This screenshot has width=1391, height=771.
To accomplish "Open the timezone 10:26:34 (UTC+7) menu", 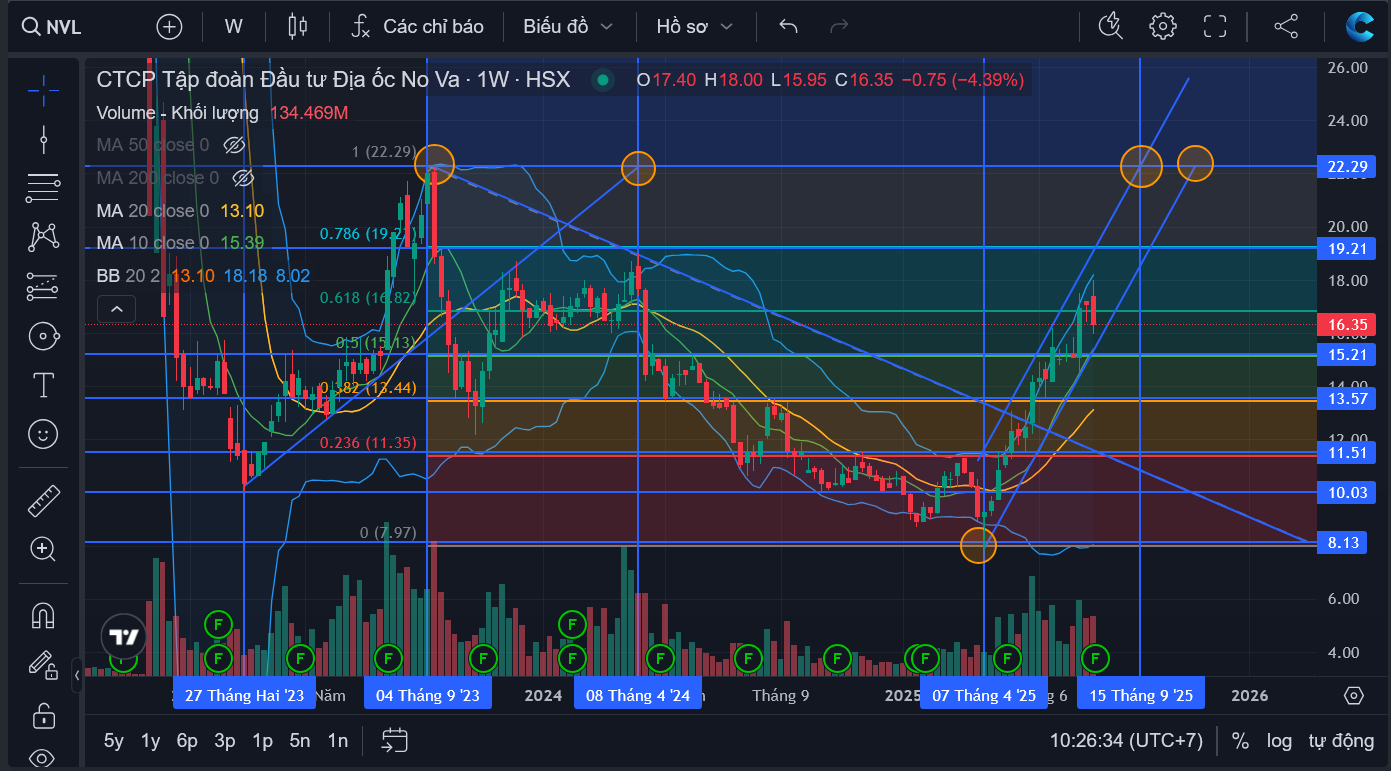I will [1126, 741].
